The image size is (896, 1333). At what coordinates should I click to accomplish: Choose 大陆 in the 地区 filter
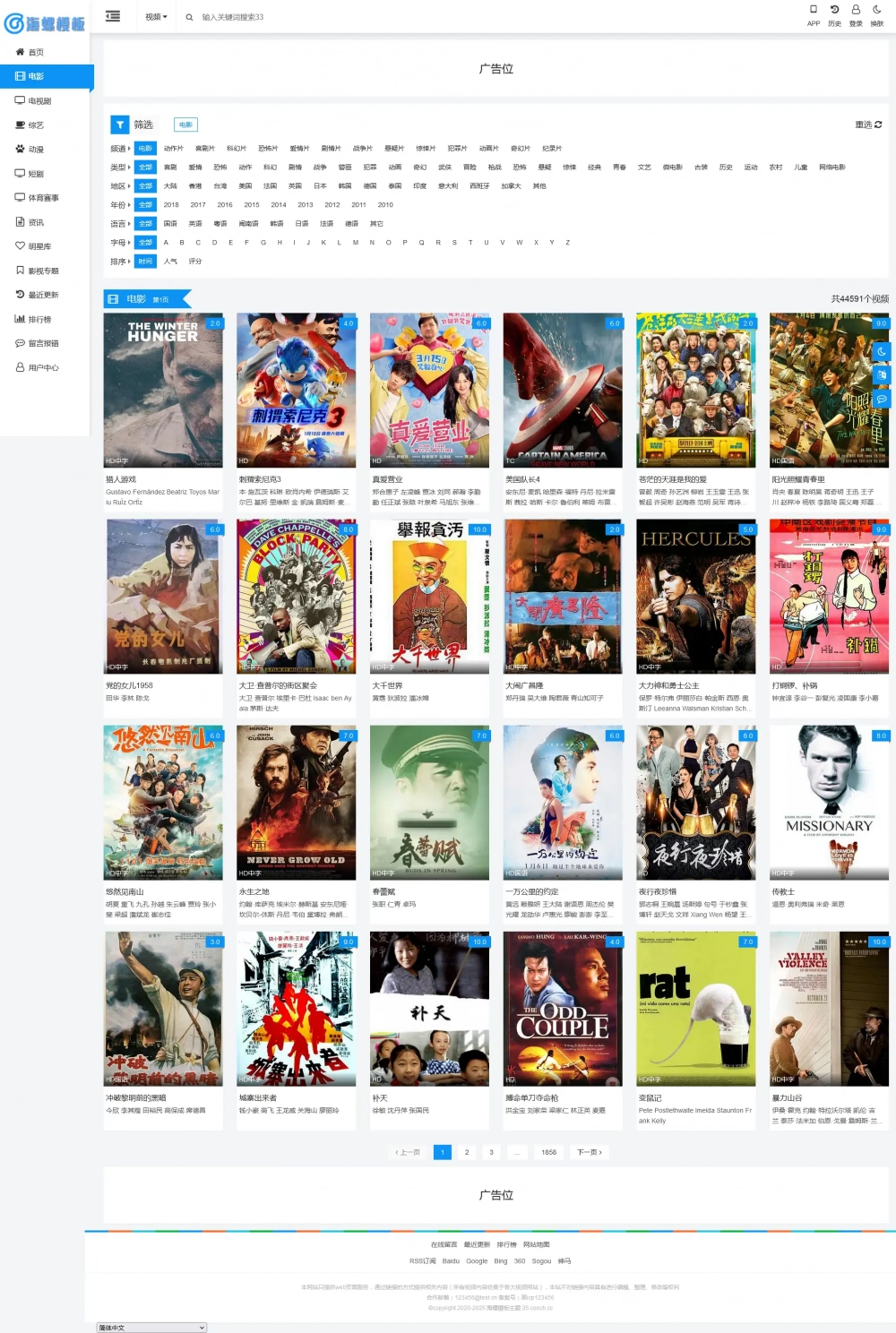[x=170, y=186]
